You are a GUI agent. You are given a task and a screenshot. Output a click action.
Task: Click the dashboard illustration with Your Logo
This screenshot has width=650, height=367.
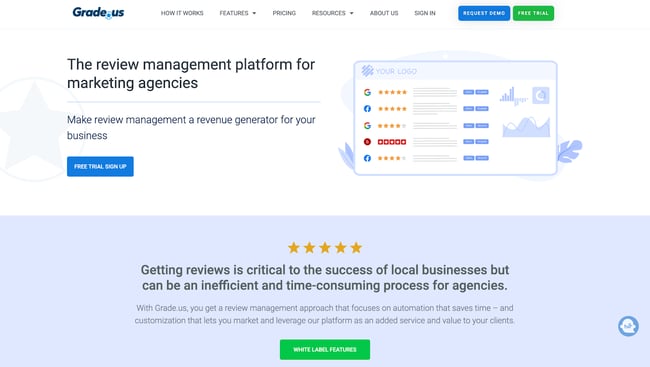pyautogui.click(x=455, y=118)
